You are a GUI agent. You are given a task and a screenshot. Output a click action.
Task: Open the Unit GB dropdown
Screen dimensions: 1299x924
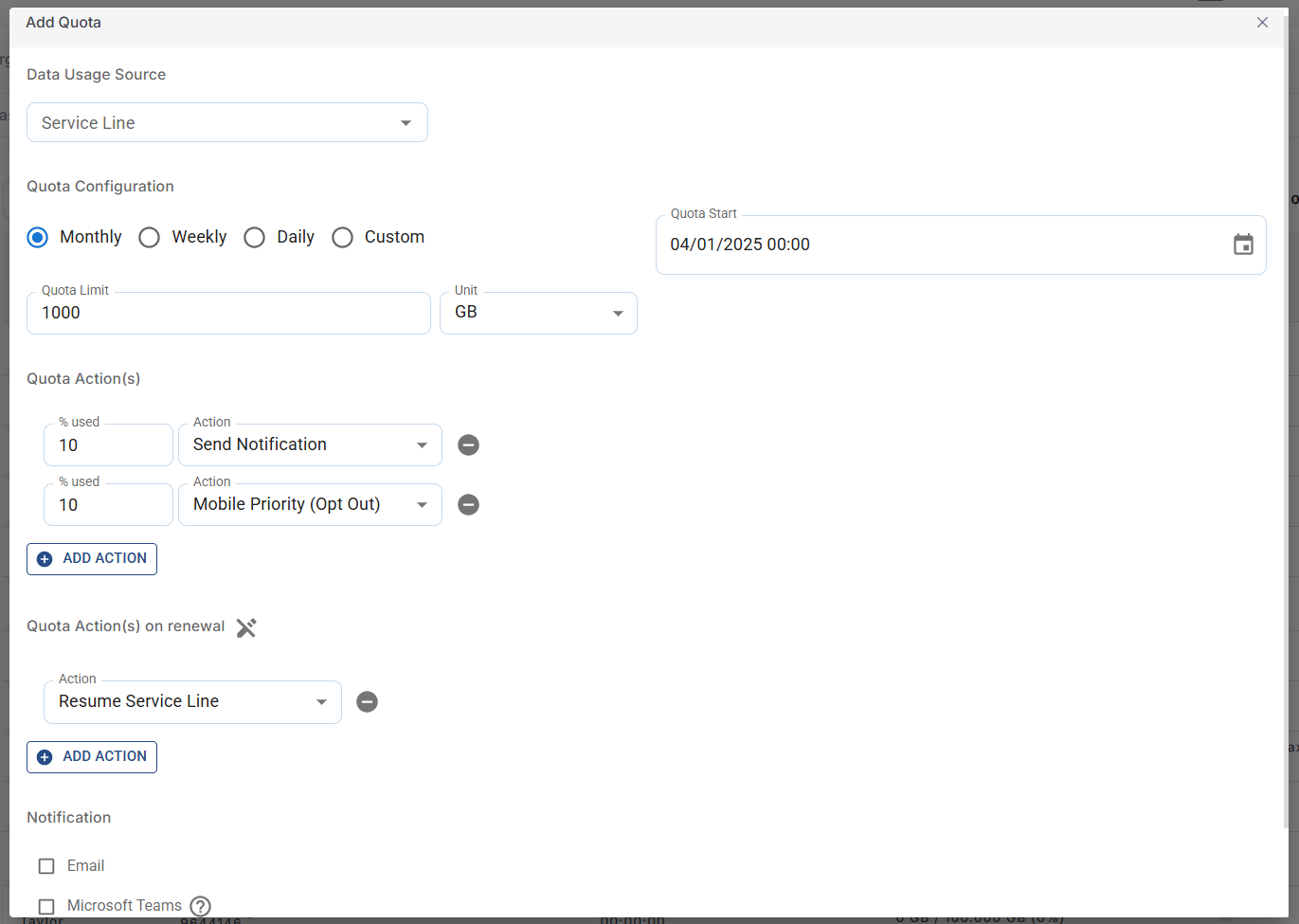click(x=537, y=314)
